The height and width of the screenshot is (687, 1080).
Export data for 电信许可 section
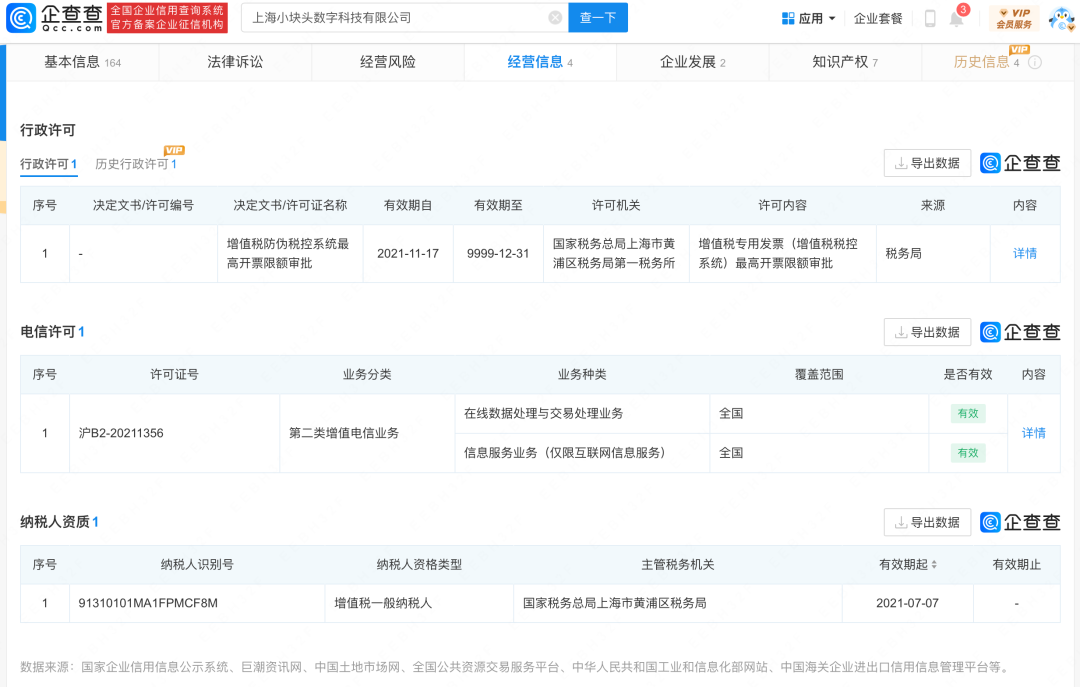click(927, 332)
